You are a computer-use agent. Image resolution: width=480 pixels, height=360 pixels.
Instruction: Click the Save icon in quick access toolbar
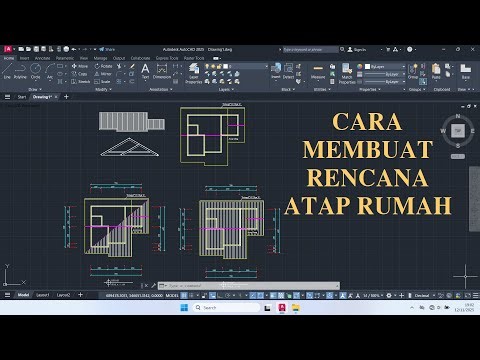[36, 49]
